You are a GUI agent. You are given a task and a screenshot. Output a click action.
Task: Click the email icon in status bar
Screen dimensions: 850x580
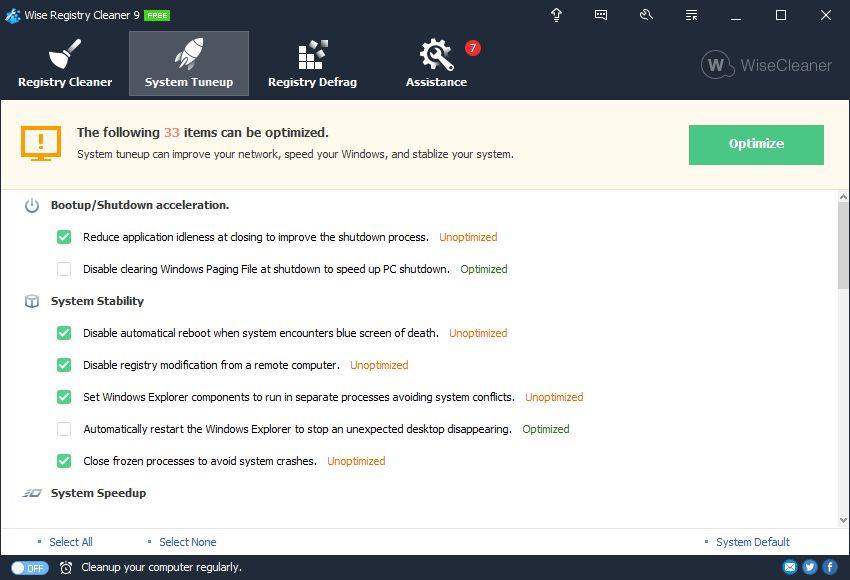click(790, 567)
